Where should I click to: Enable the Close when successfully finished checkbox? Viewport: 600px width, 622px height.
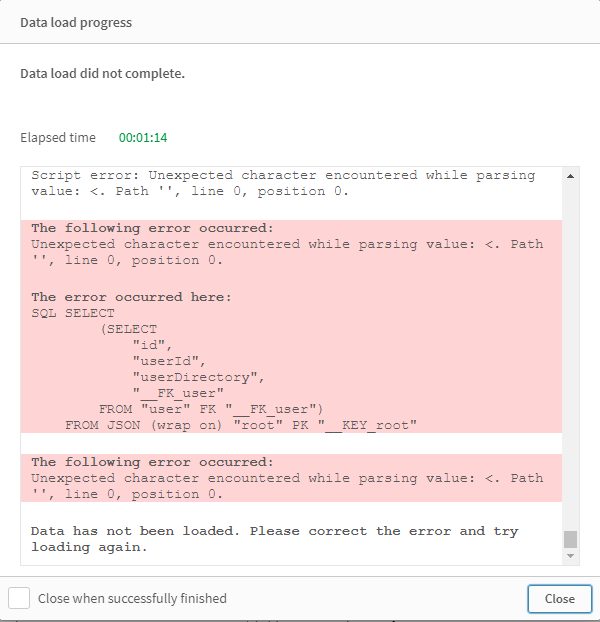click(19, 598)
